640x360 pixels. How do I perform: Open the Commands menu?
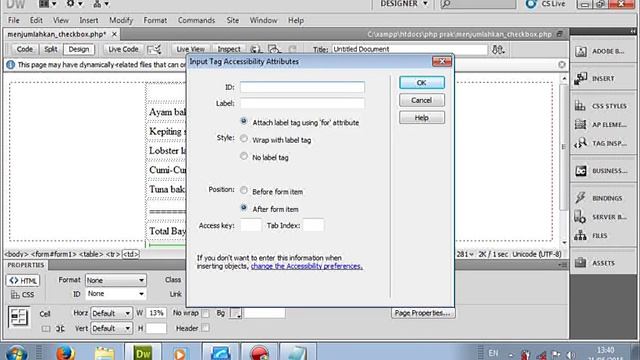196,20
